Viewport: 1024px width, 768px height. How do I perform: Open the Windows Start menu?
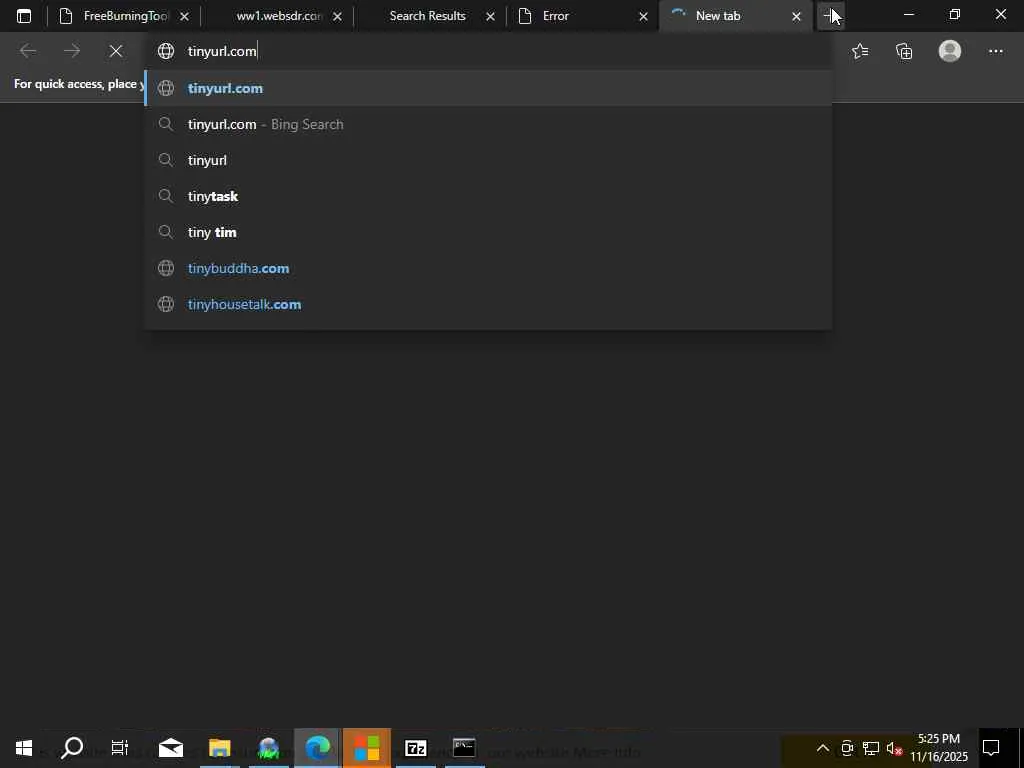coord(24,748)
